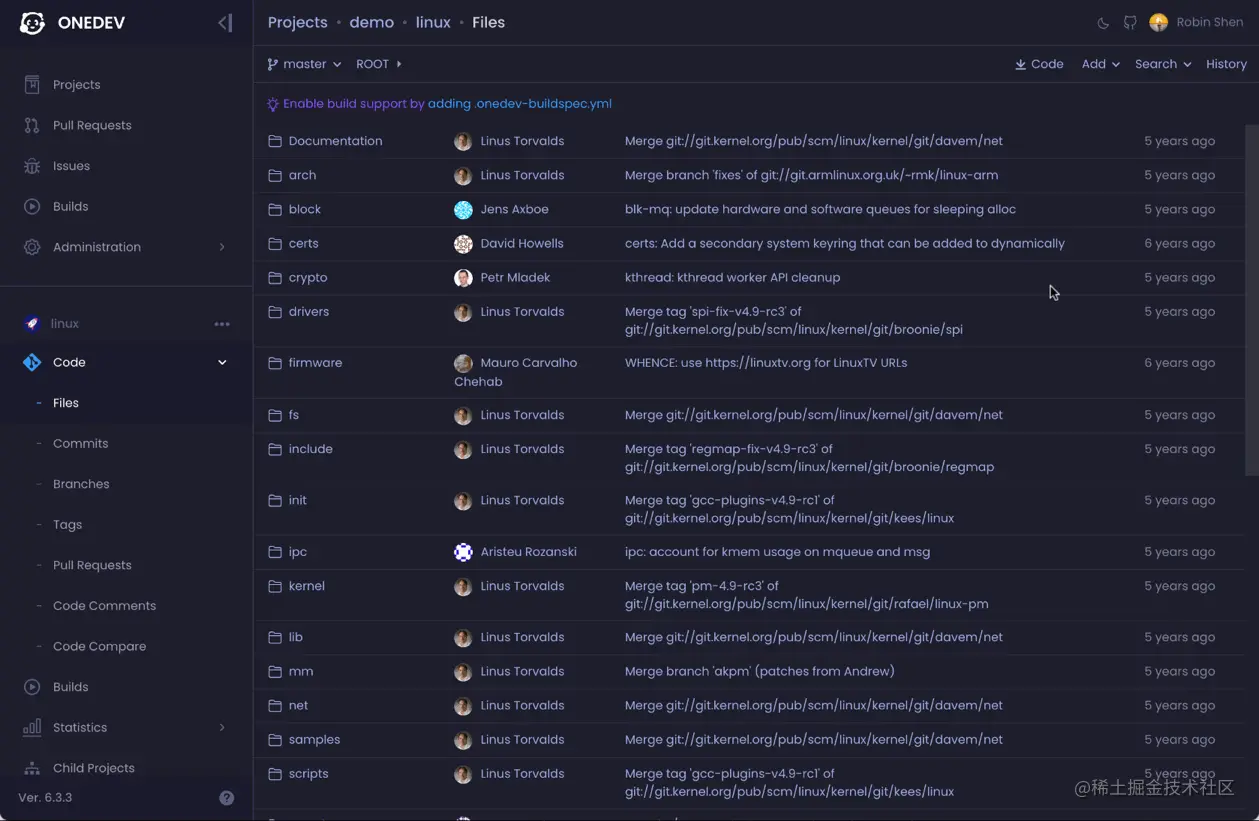Open the firmware folder
This screenshot has width=1259, height=821.
315,363
